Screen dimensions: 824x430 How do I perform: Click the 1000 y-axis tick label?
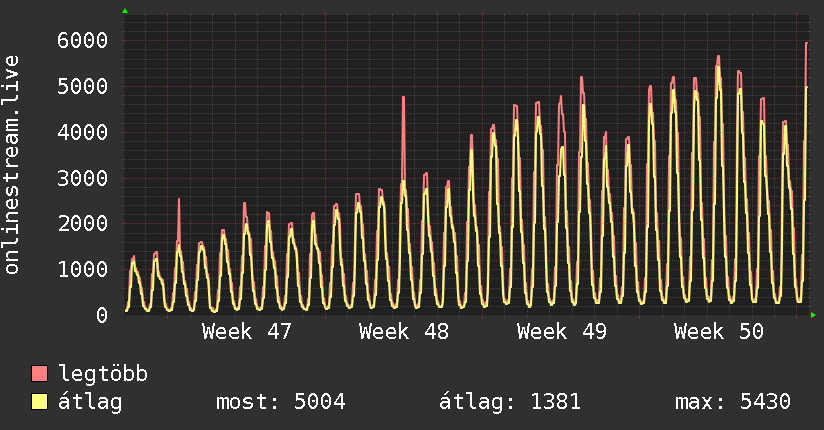click(x=81, y=269)
